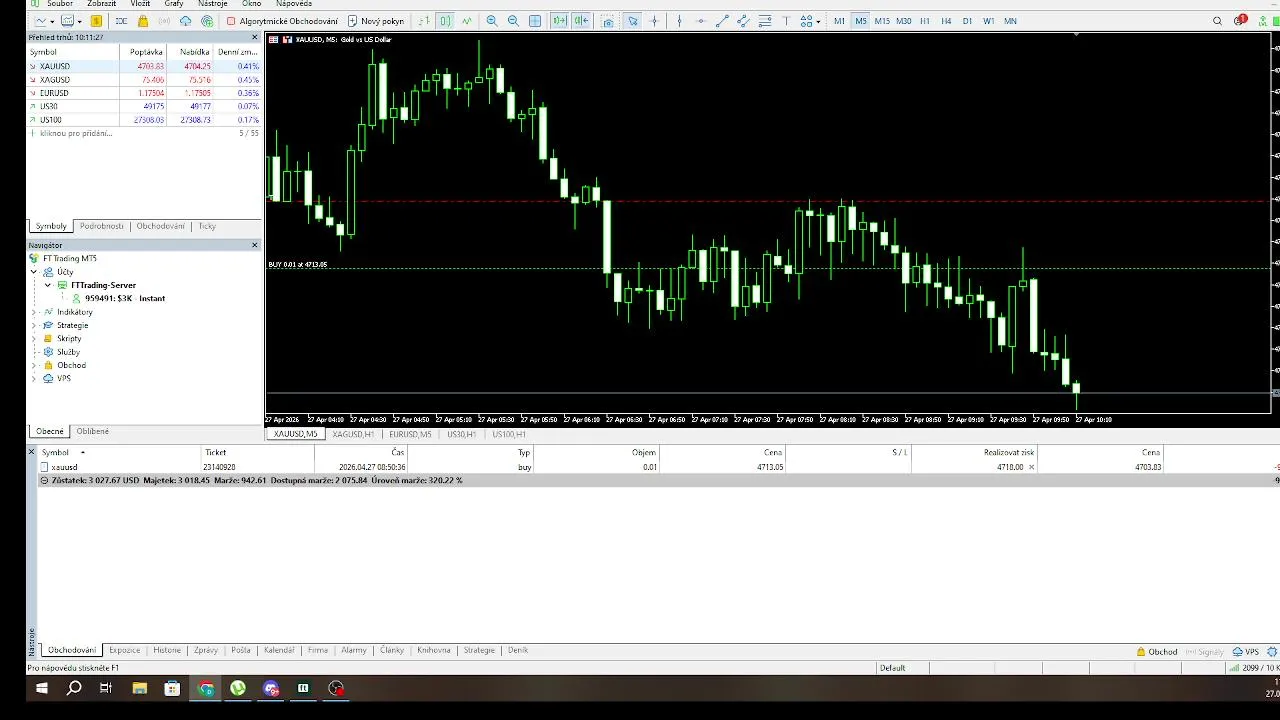Image resolution: width=1280 pixels, height=720 pixels.
Task: Select the trendline drawing tool
Action: tap(722, 21)
